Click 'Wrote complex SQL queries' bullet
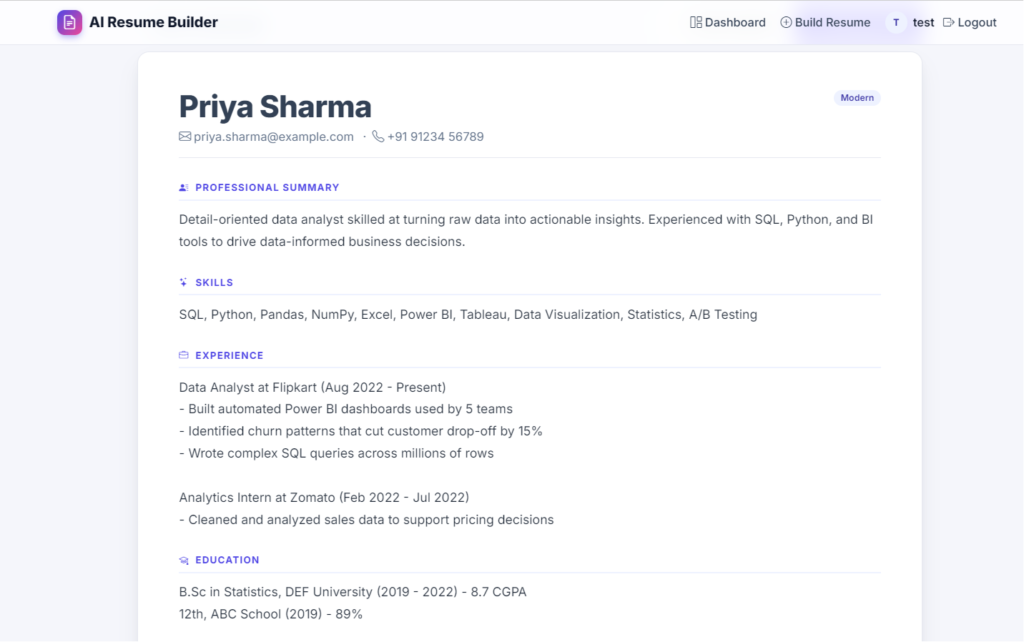This screenshot has height=642, width=1024. tap(336, 453)
